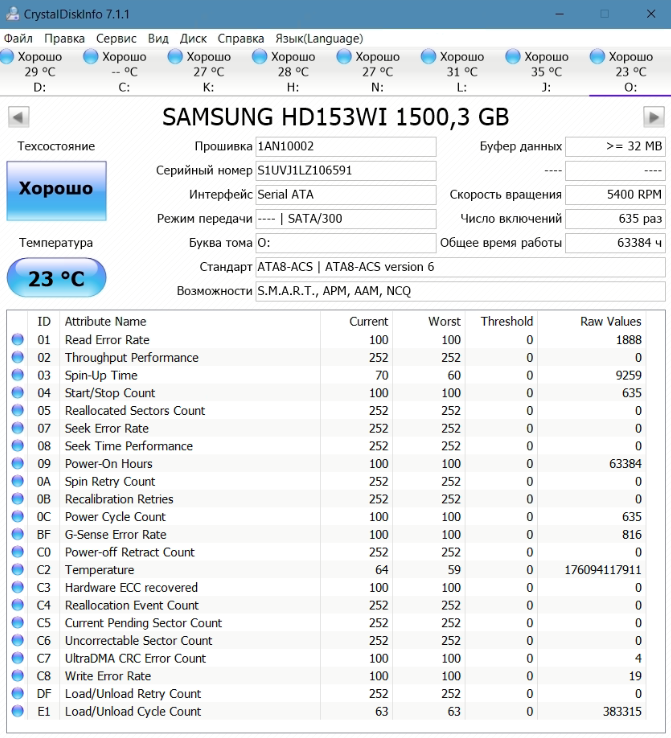Image resolution: width=671 pixels, height=738 pixels.
Task: Click the buffer size >= 32 MB field
Action: (615, 146)
